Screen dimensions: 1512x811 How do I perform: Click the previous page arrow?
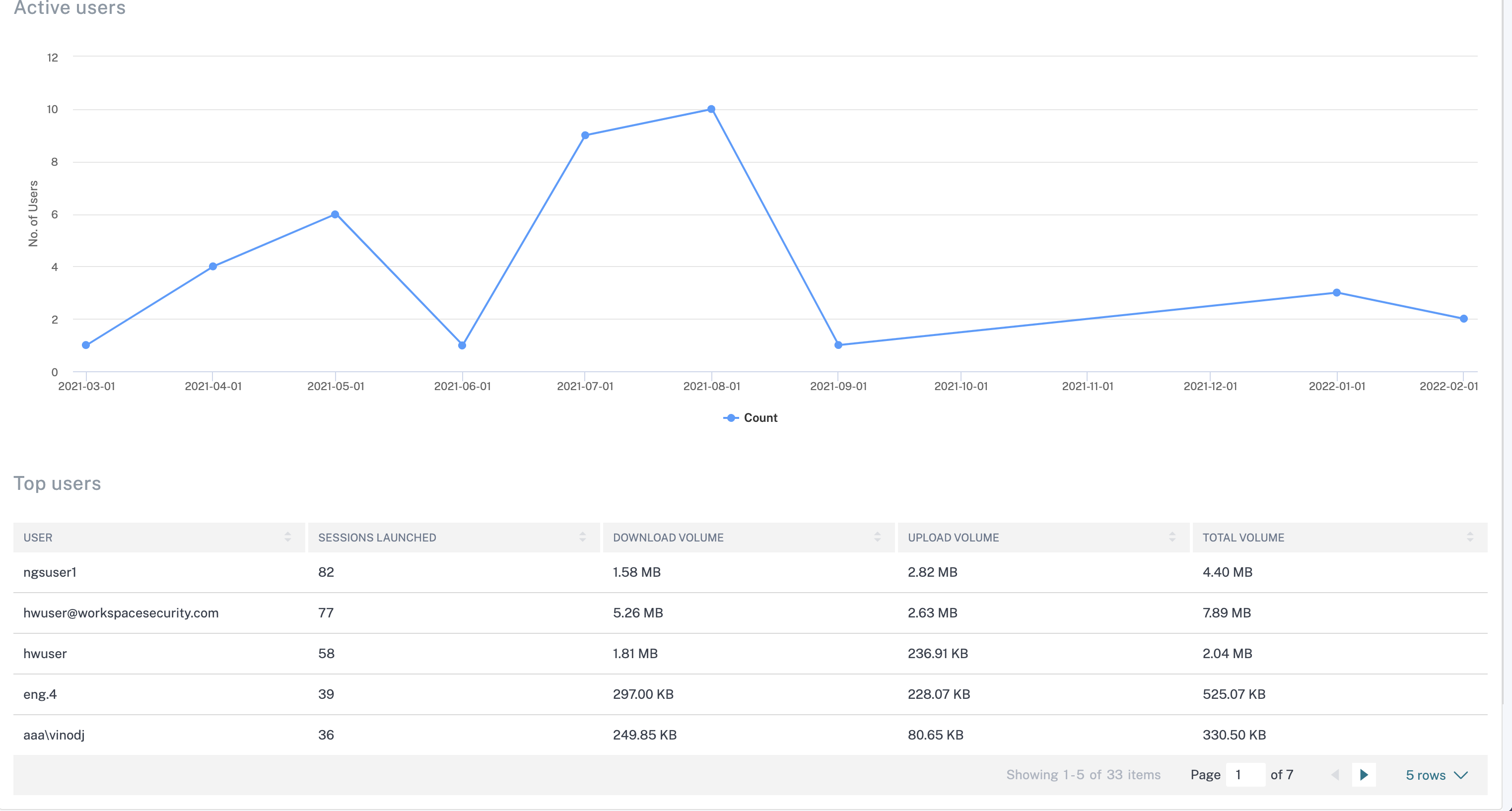click(x=1335, y=775)
